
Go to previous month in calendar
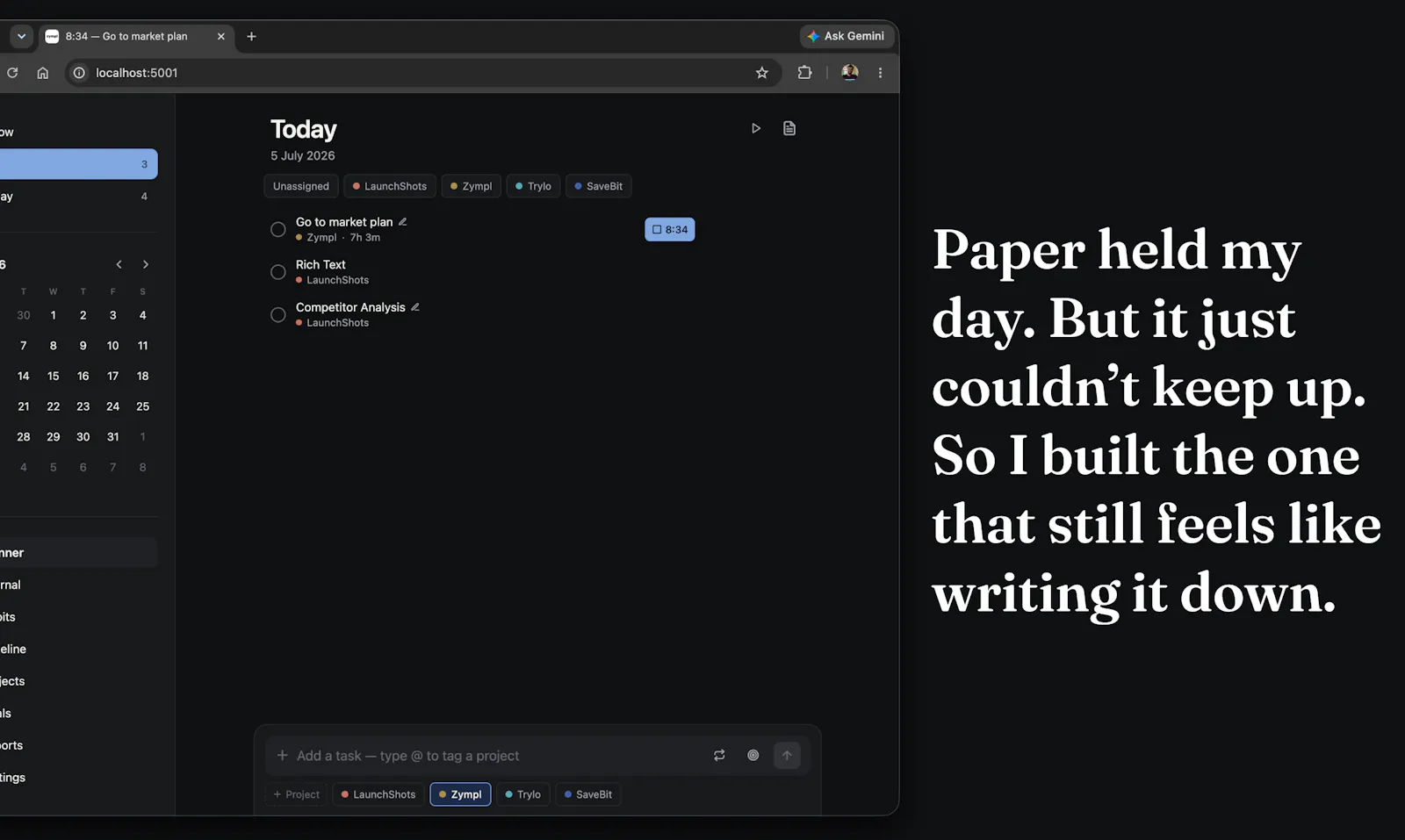point(119,264)
